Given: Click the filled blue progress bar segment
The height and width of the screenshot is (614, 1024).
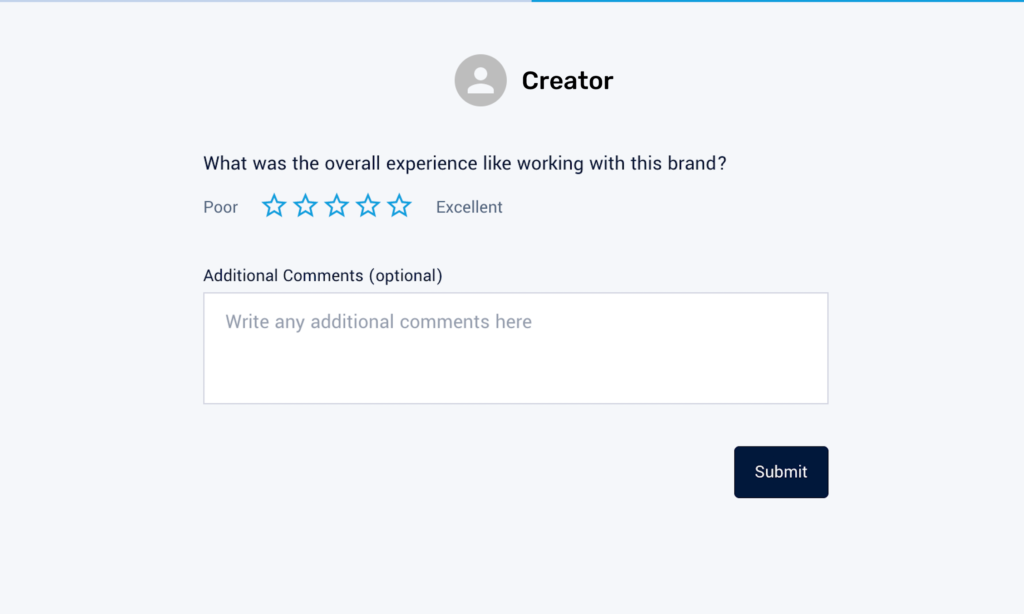Looking at the screenshot, I should coord(777,1).
